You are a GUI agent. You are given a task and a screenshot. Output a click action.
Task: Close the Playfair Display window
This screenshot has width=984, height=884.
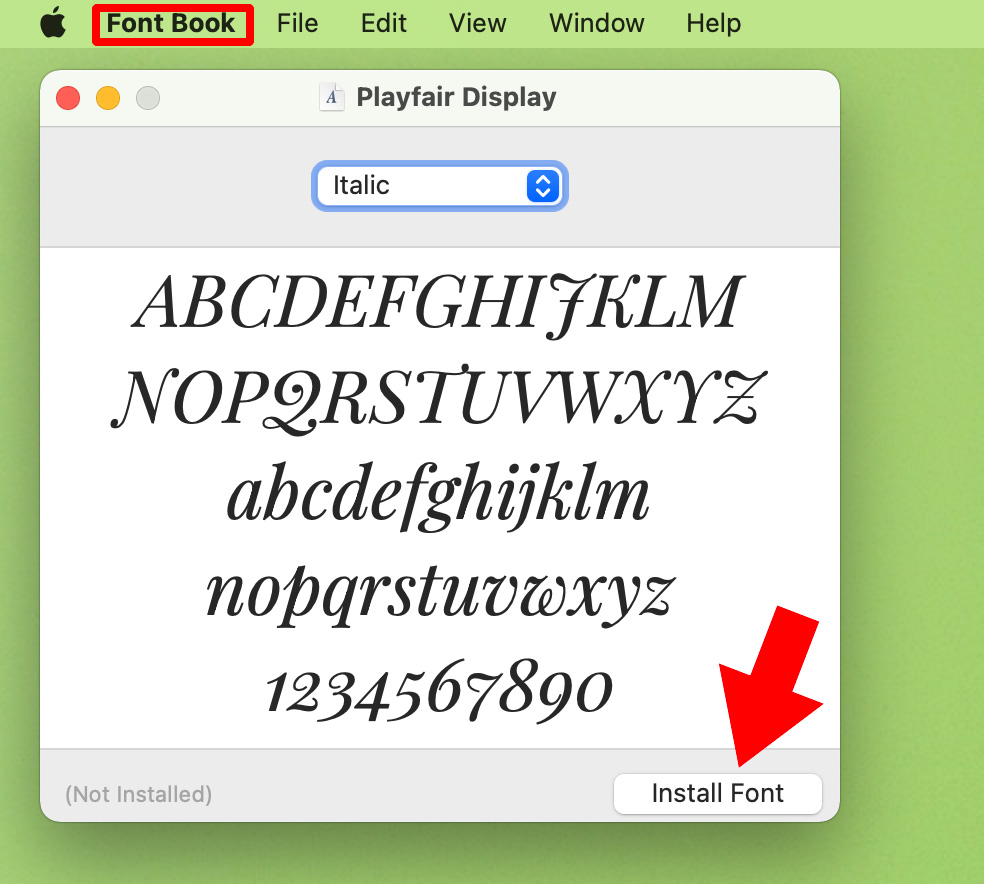68,98
